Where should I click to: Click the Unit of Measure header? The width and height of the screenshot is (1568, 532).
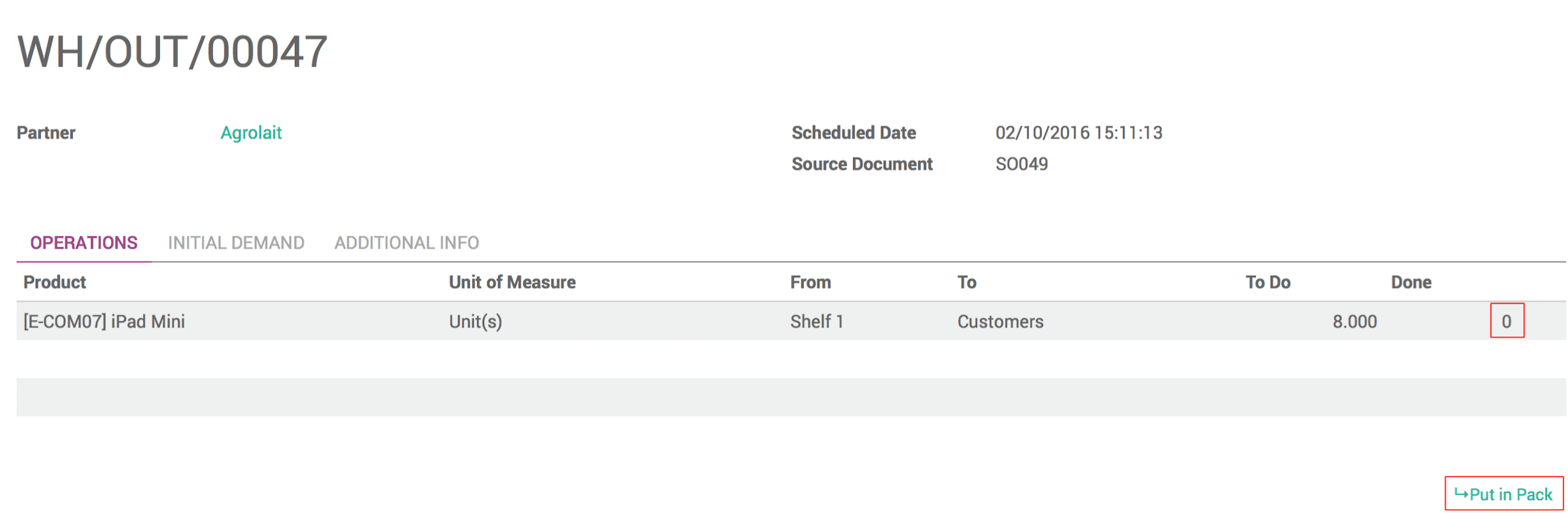pos(512,282)
